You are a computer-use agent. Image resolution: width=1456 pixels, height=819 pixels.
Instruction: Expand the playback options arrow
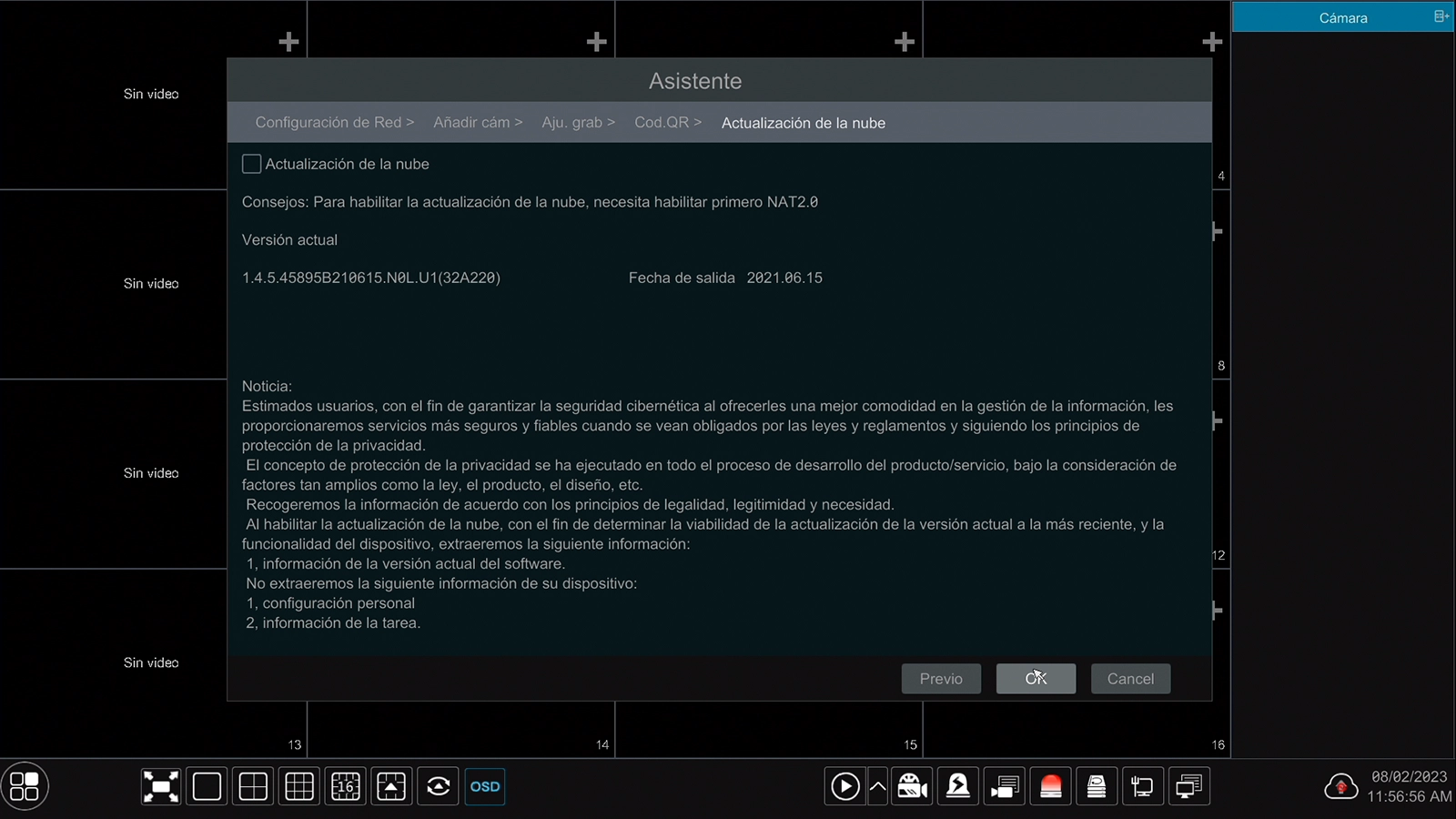pyautogui.click(x=877, y=786)
